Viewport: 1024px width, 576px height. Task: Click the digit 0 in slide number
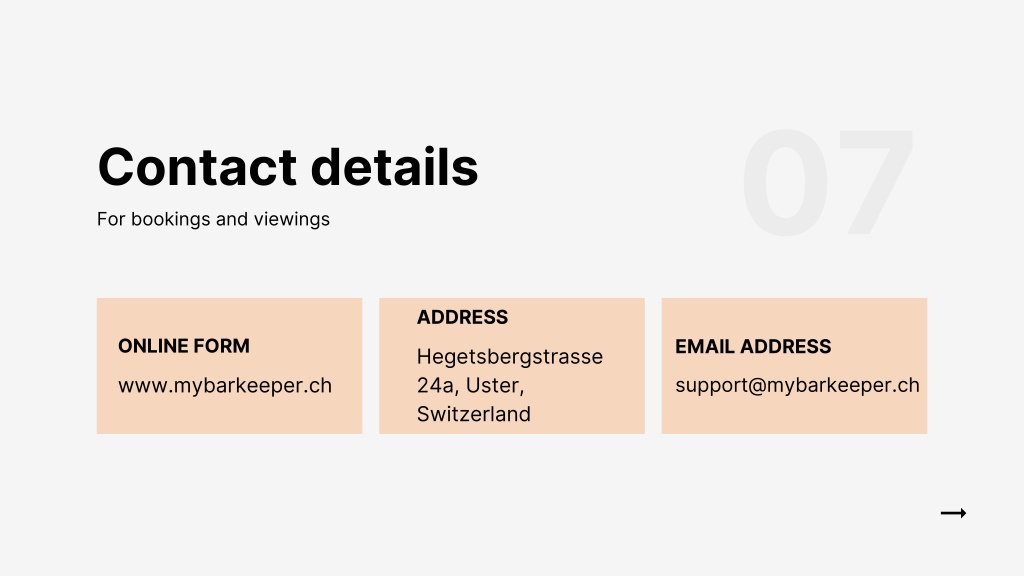coord(786,182)
